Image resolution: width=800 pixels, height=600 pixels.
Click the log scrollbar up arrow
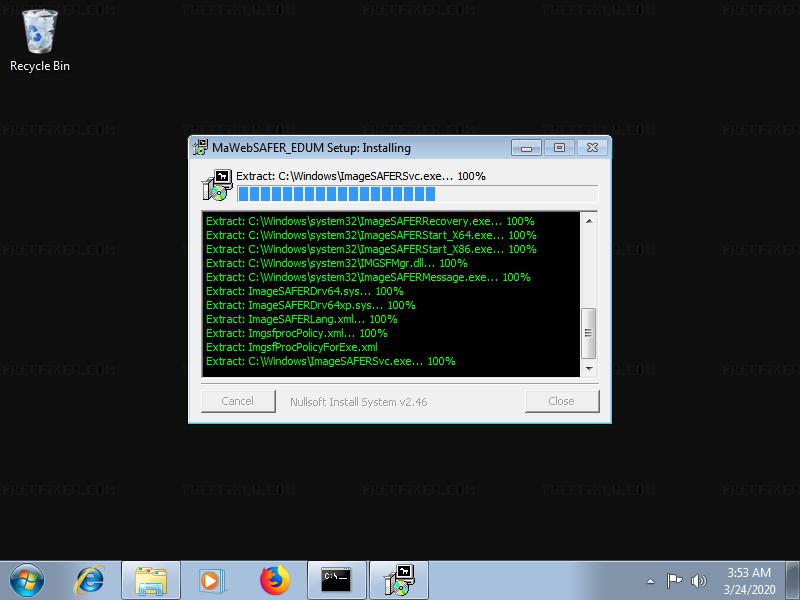pyautogui.click(x=589, y=221)
